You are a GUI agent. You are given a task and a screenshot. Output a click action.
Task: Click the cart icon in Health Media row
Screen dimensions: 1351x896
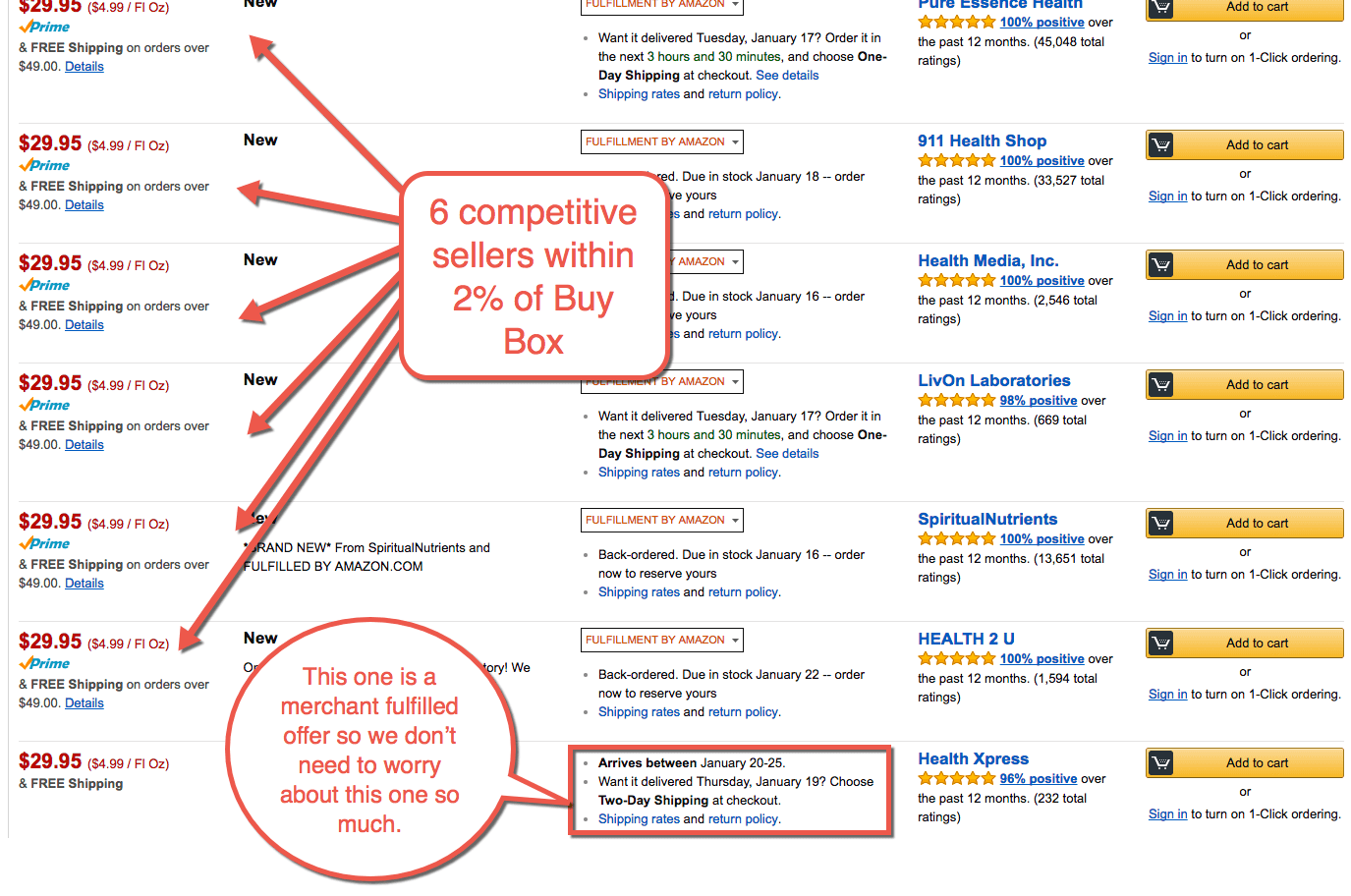tap(1162, 264)
